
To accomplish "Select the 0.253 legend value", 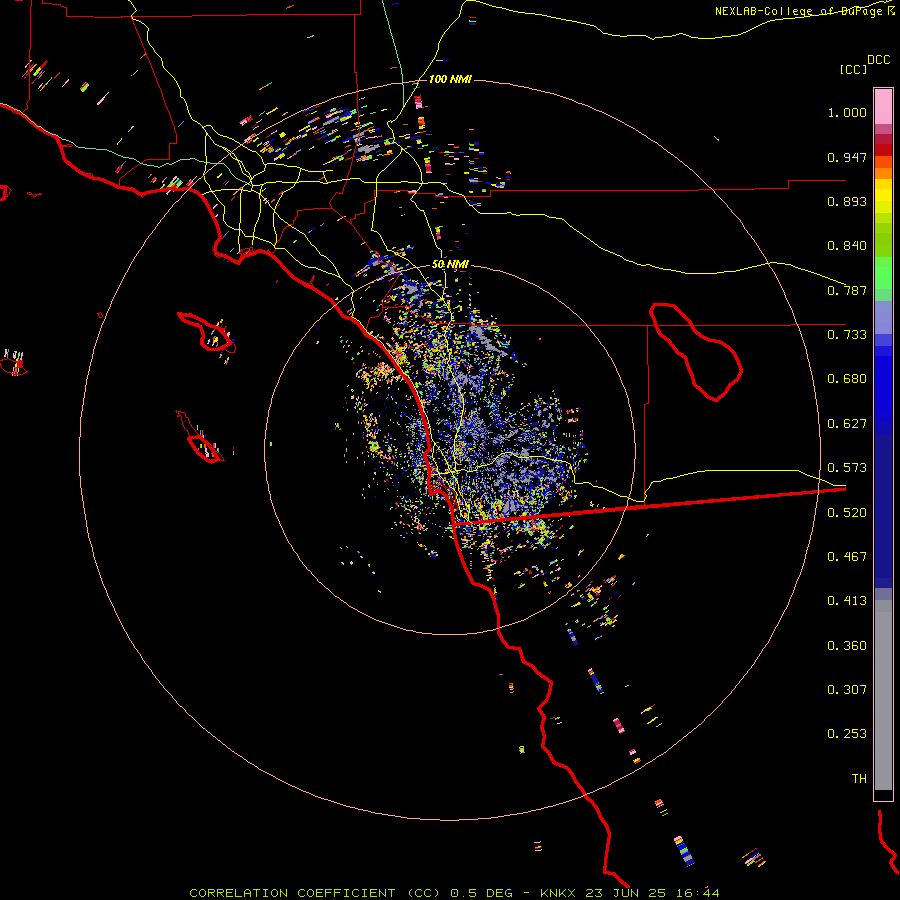I will click(x=847, y=734).
